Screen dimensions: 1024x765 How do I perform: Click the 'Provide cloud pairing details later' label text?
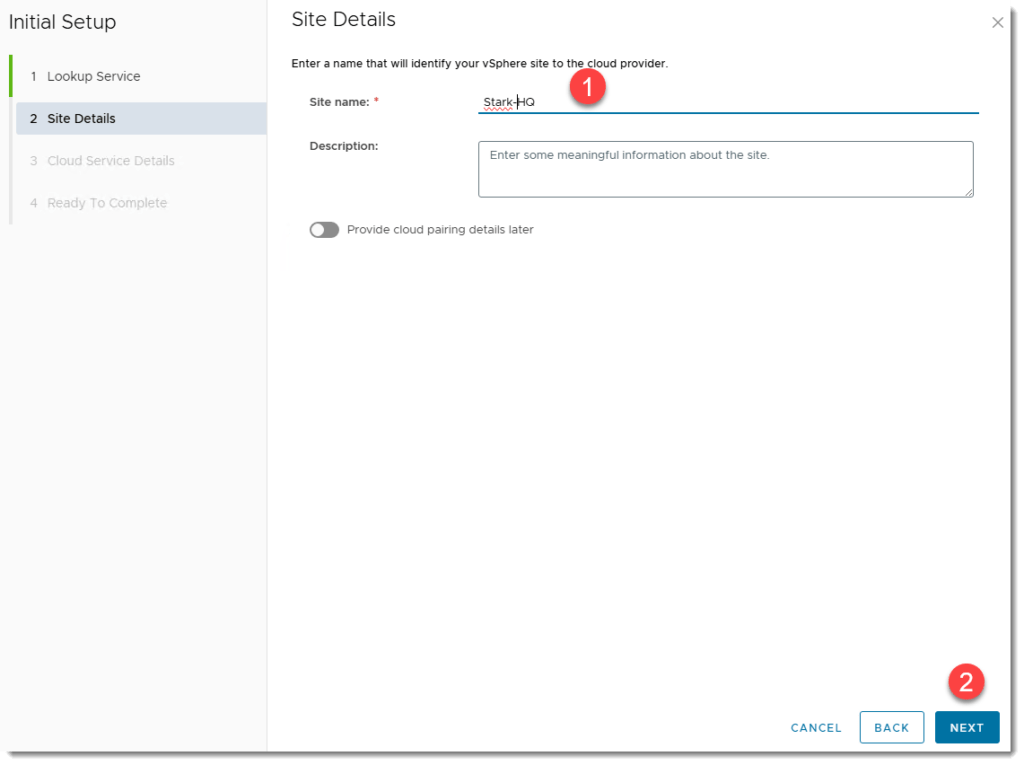[440, 230]
